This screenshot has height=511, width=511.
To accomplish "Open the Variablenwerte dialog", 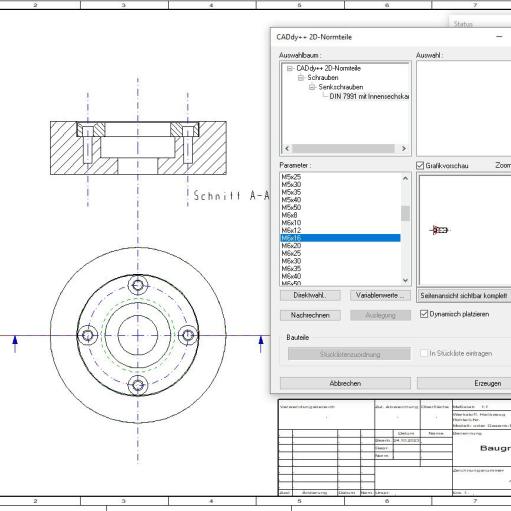I will [380, 296].
